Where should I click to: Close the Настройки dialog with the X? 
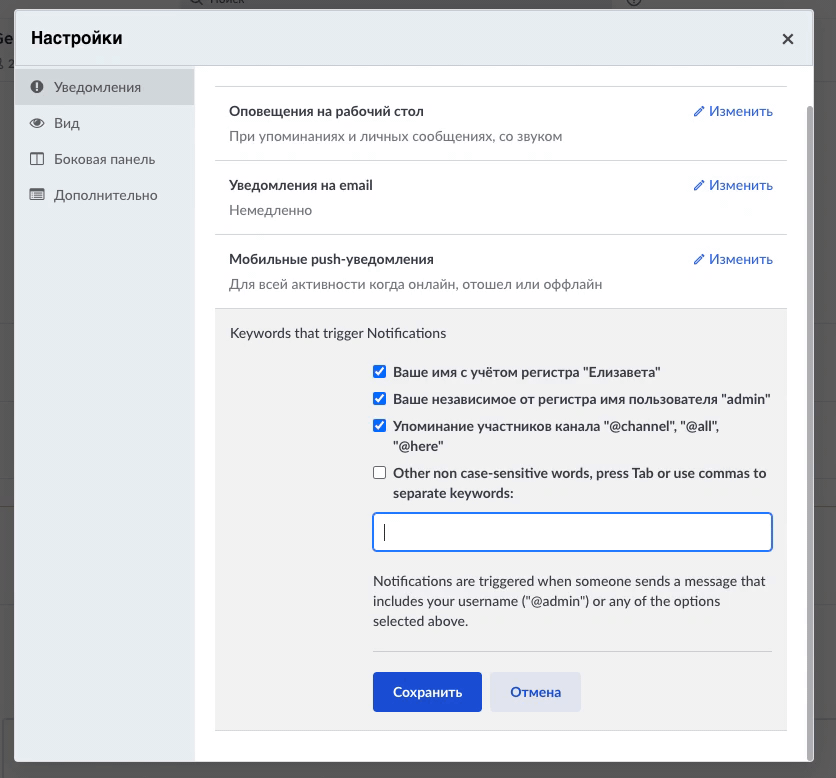tap(788, 39)
